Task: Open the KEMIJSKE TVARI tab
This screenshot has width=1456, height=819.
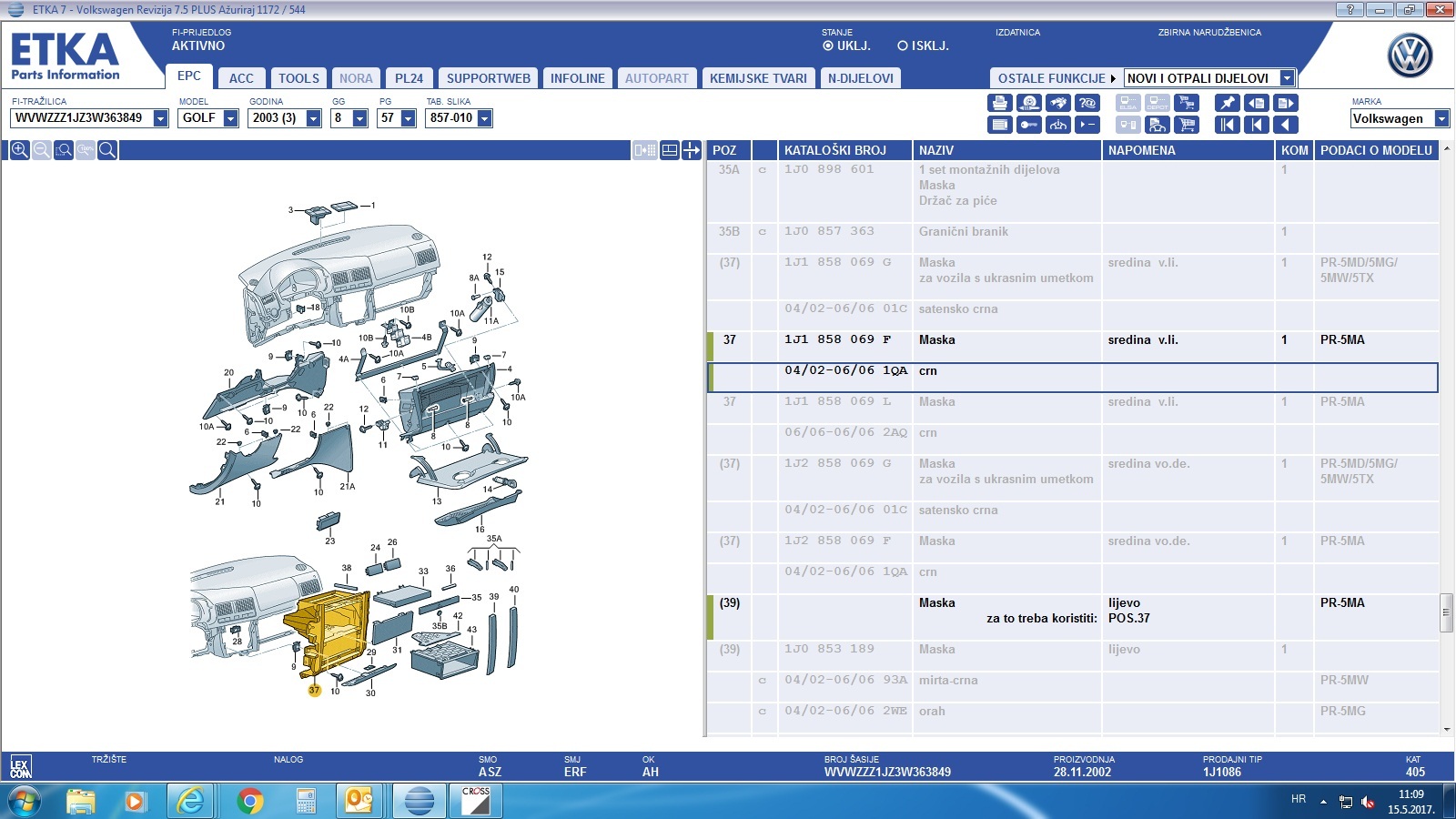Action: tap(758, 78)
